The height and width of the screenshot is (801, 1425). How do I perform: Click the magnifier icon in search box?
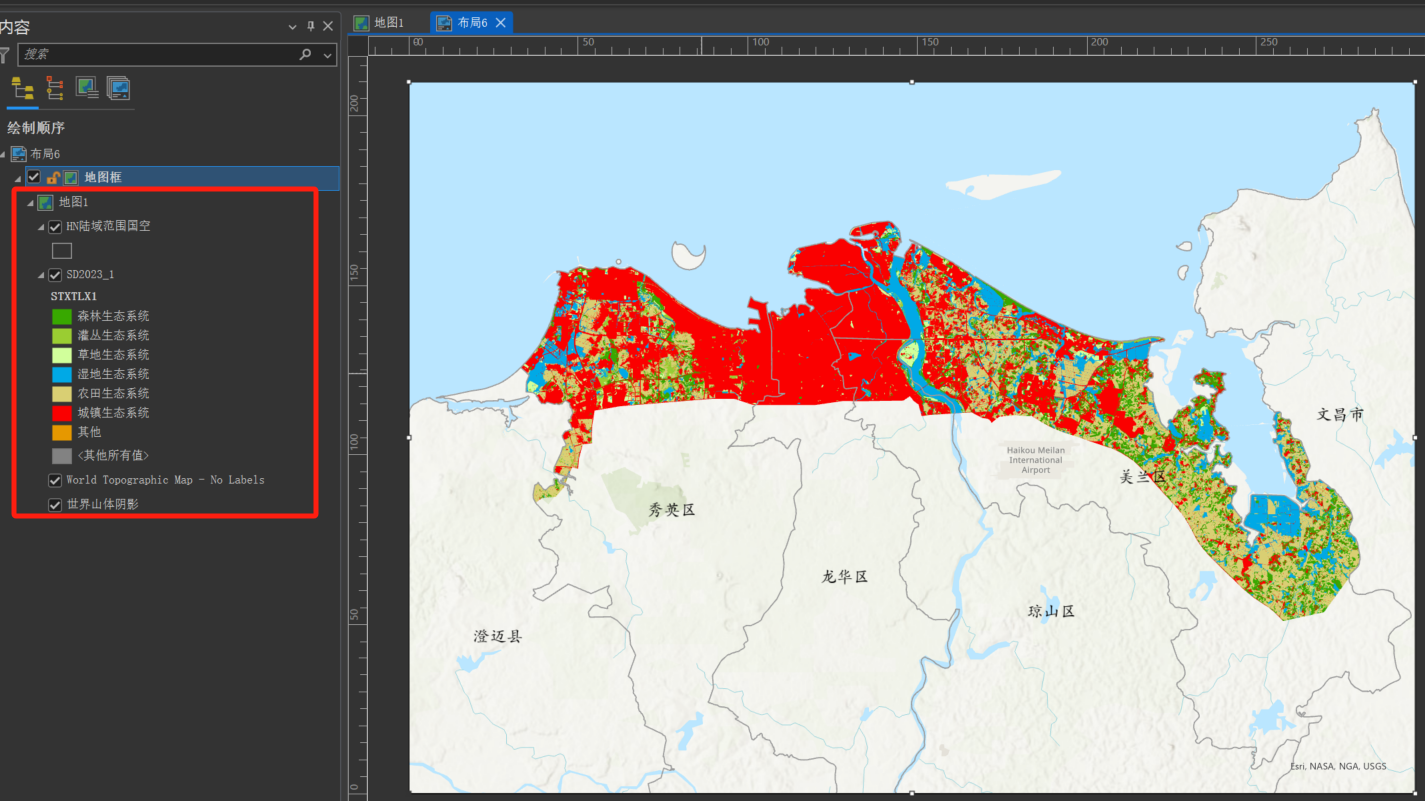(305, 55)
